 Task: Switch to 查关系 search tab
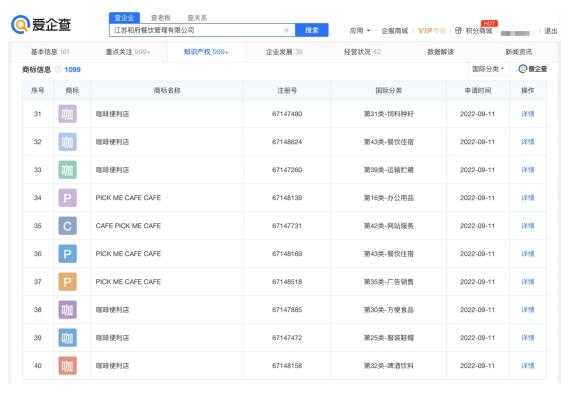tap(197, 18)
